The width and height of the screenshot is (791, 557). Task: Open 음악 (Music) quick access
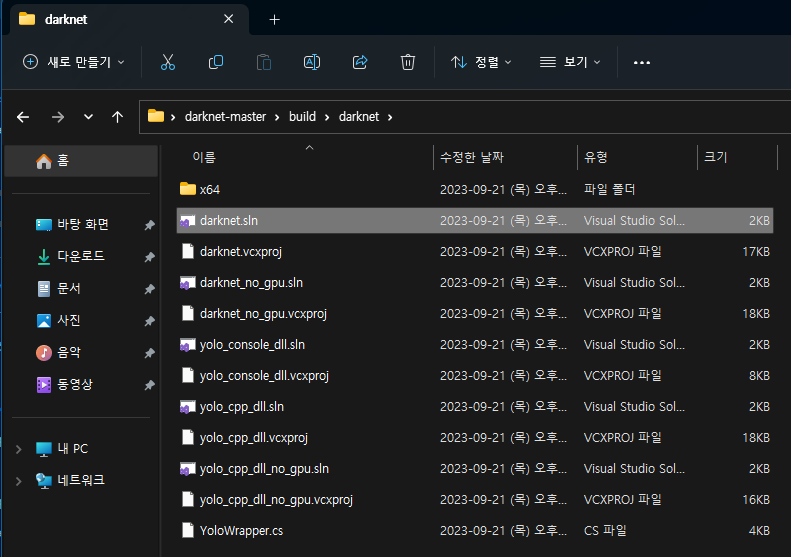click(x=69, y=353)
